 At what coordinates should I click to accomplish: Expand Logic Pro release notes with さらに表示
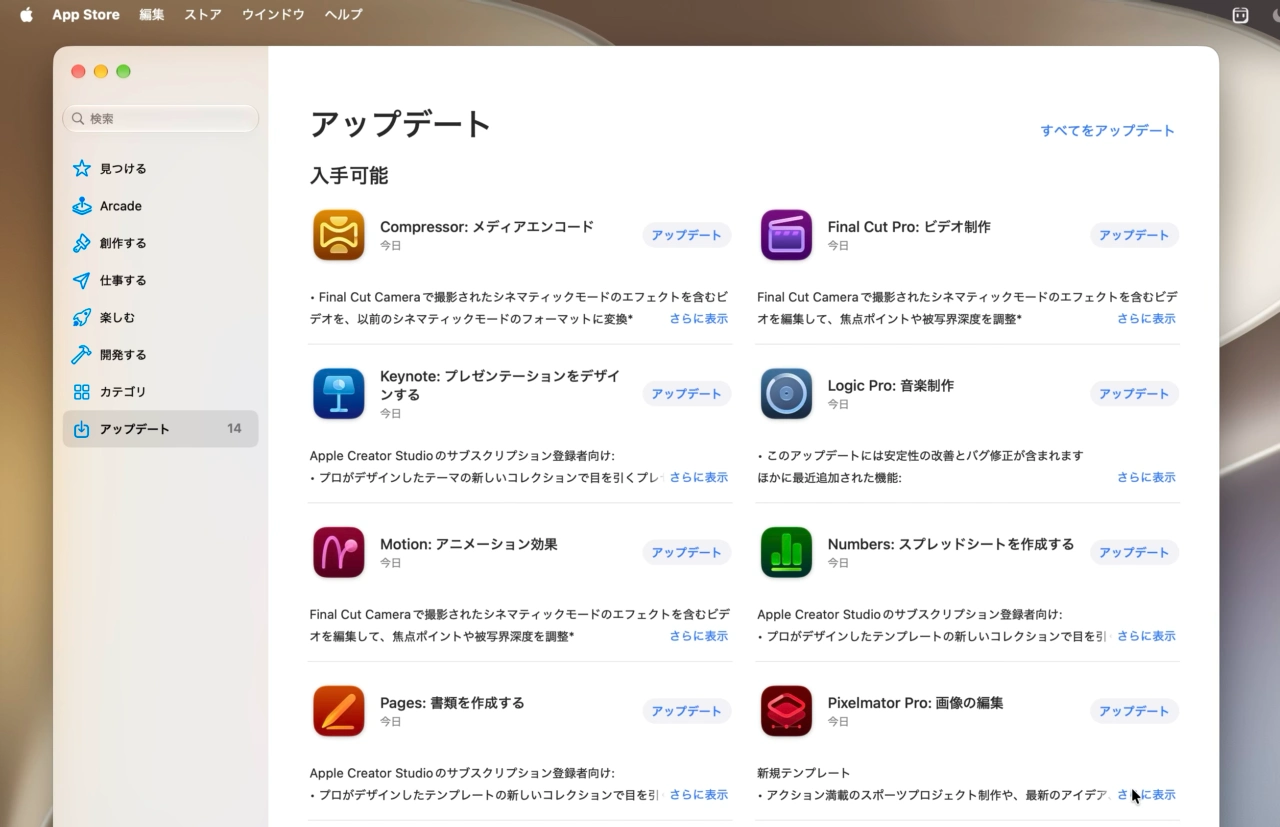pos(1146,478)
